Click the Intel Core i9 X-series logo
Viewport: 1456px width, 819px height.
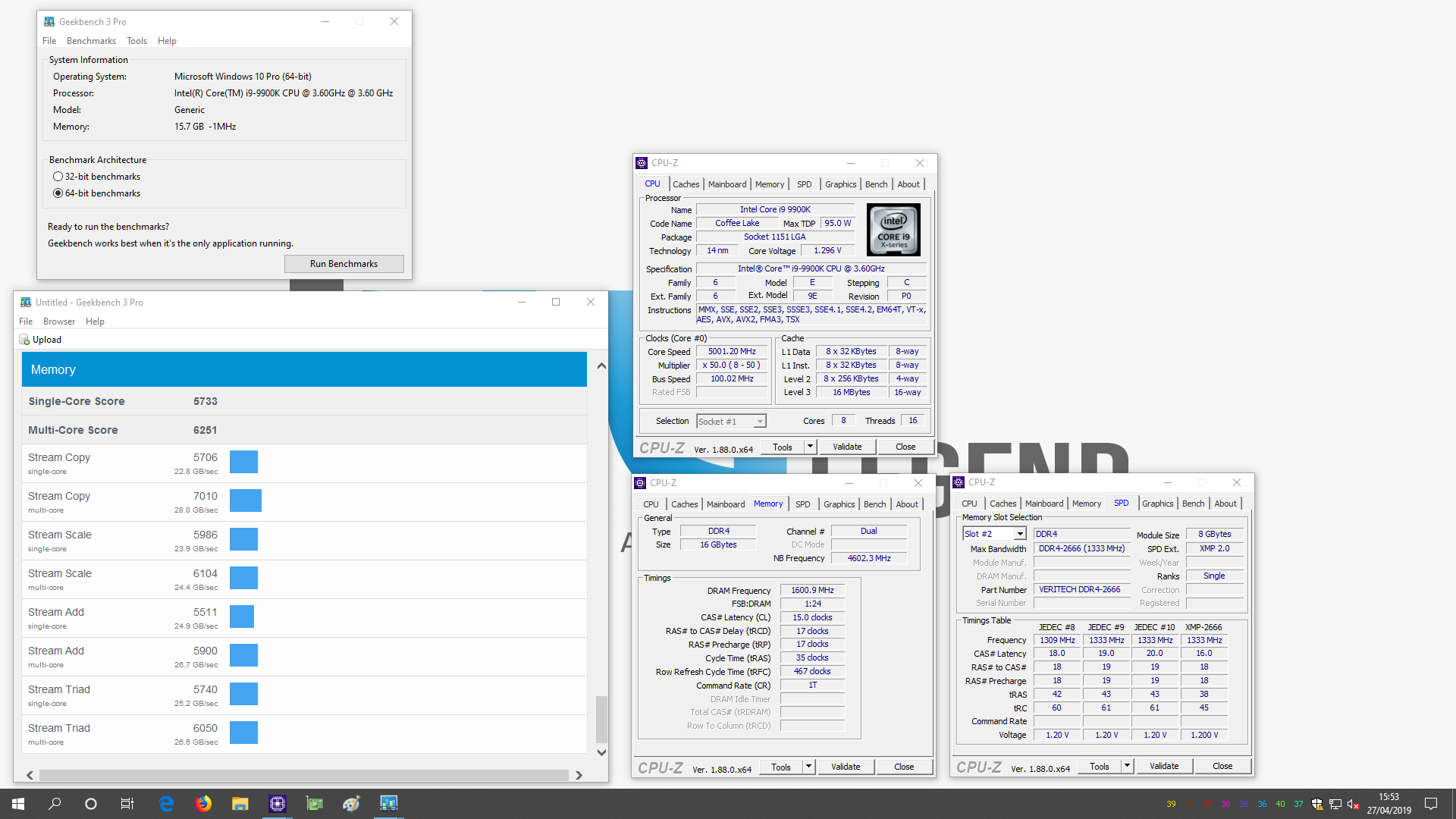(x=893, y=230)
